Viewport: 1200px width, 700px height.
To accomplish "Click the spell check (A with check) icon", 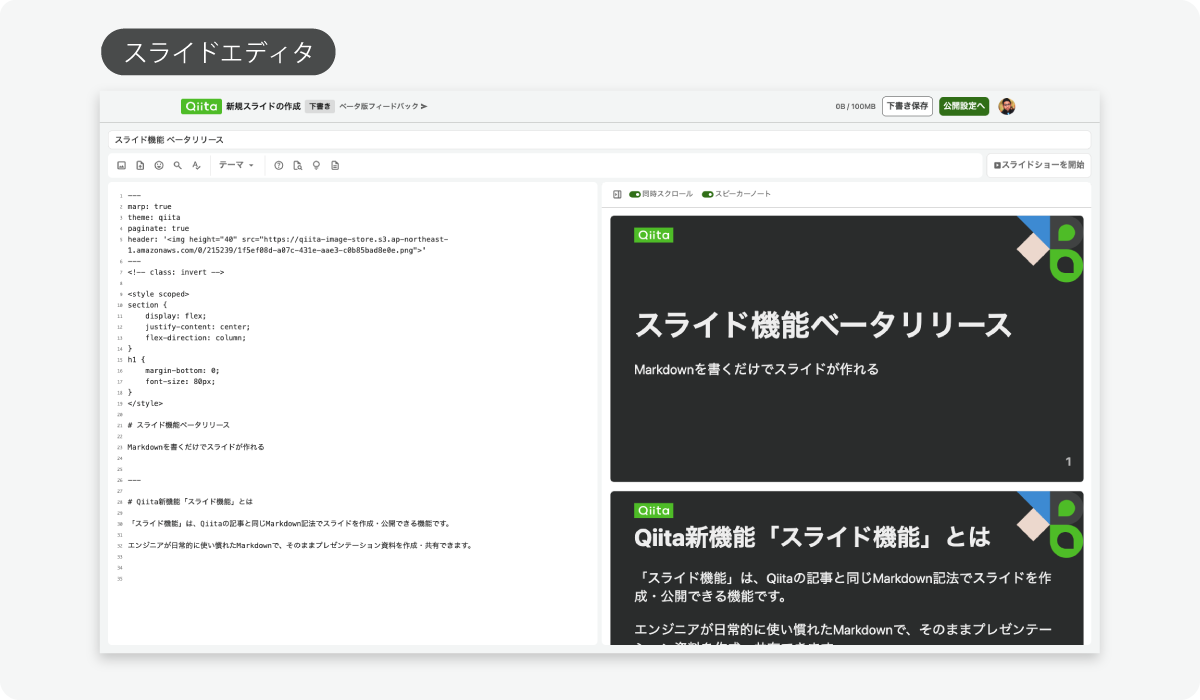I will click(197, 165).
